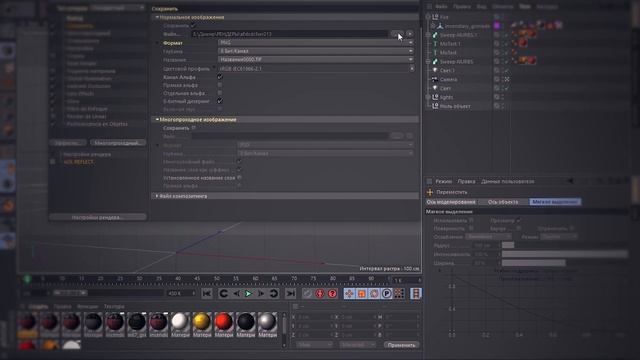640x360 pixels.
Task: Toggle the camera object's crossed visibility flag
Action: [506, 79]
